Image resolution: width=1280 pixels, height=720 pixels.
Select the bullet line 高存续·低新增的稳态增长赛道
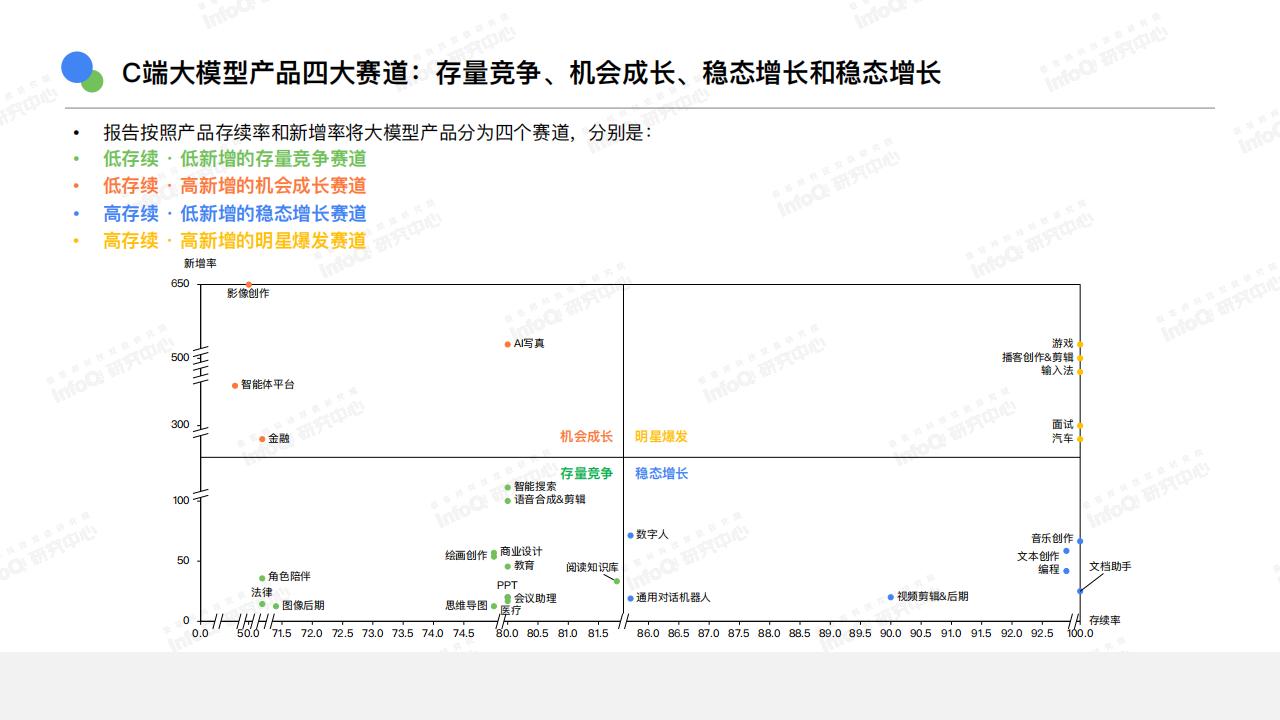[x=235, y=213]
